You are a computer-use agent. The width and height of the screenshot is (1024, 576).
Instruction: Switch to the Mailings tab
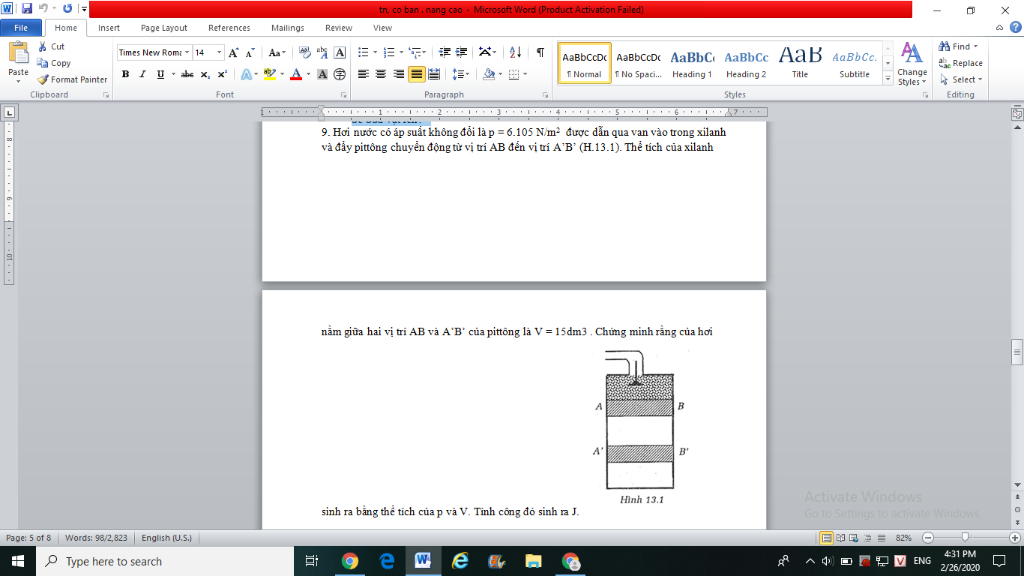tap(287, 28)
